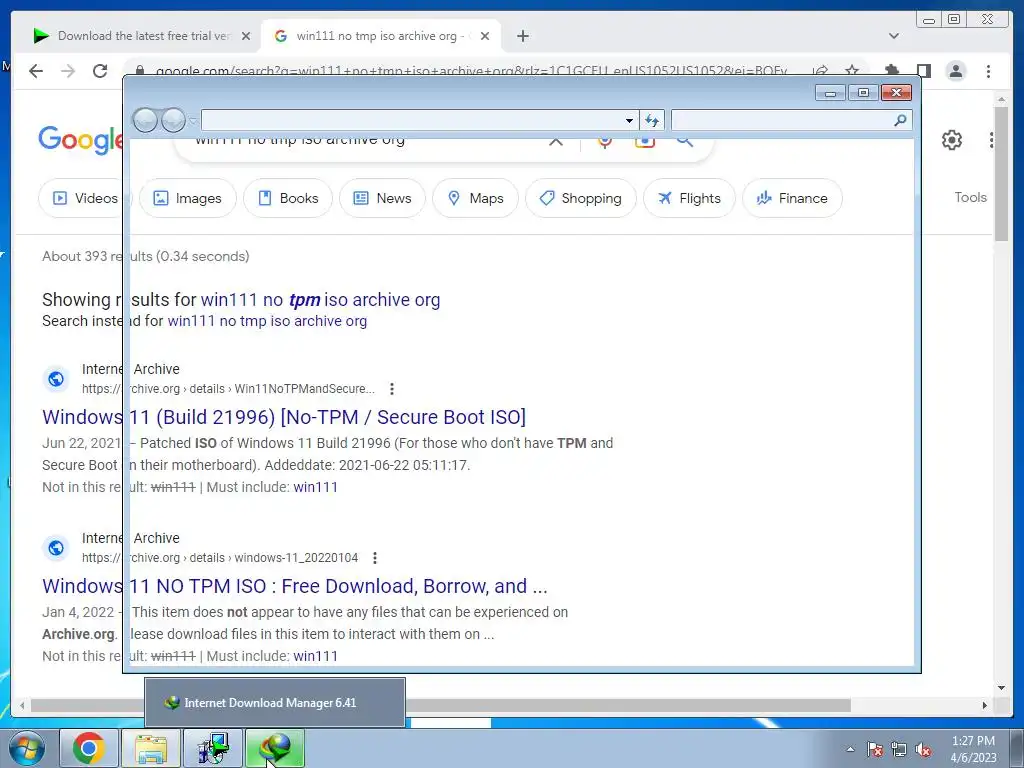Show hidden system tray icons
Viewport: 1024px width, 768px height.
click(x=850, y=749)
